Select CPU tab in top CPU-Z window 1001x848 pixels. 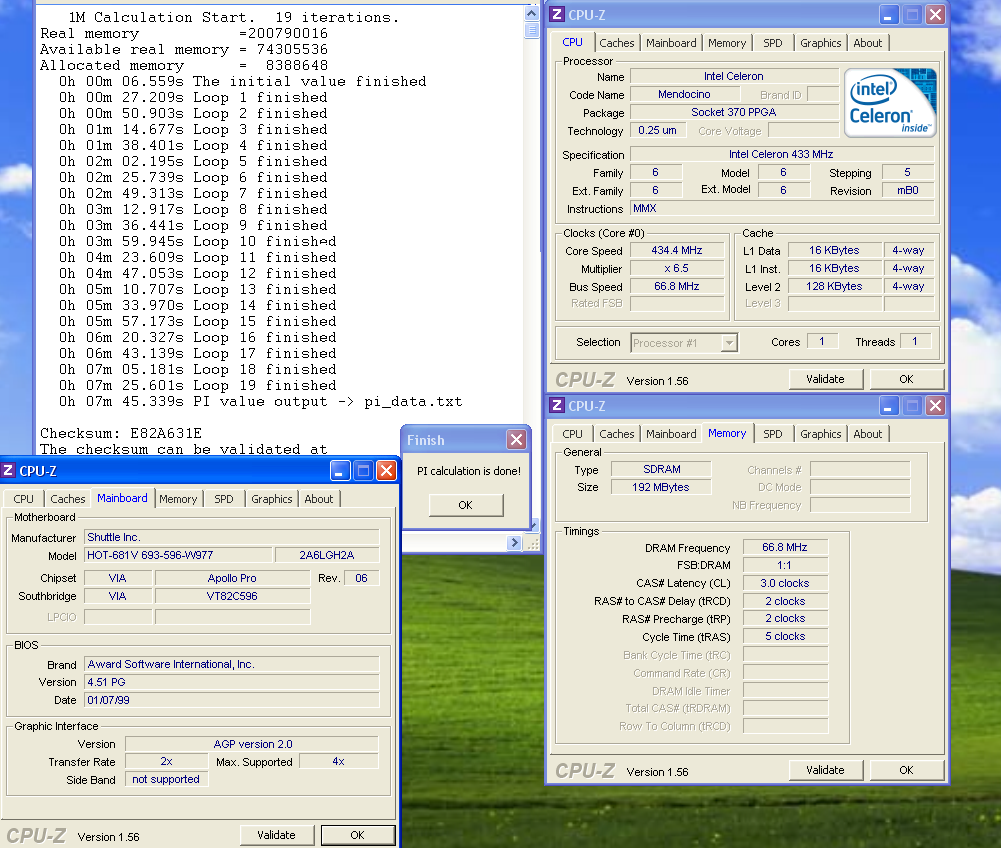click(x=572, y=42)
